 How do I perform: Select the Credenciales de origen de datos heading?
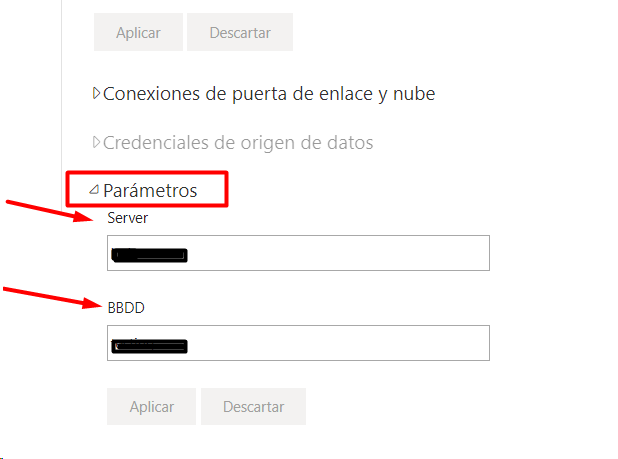(x=238, y=143)
